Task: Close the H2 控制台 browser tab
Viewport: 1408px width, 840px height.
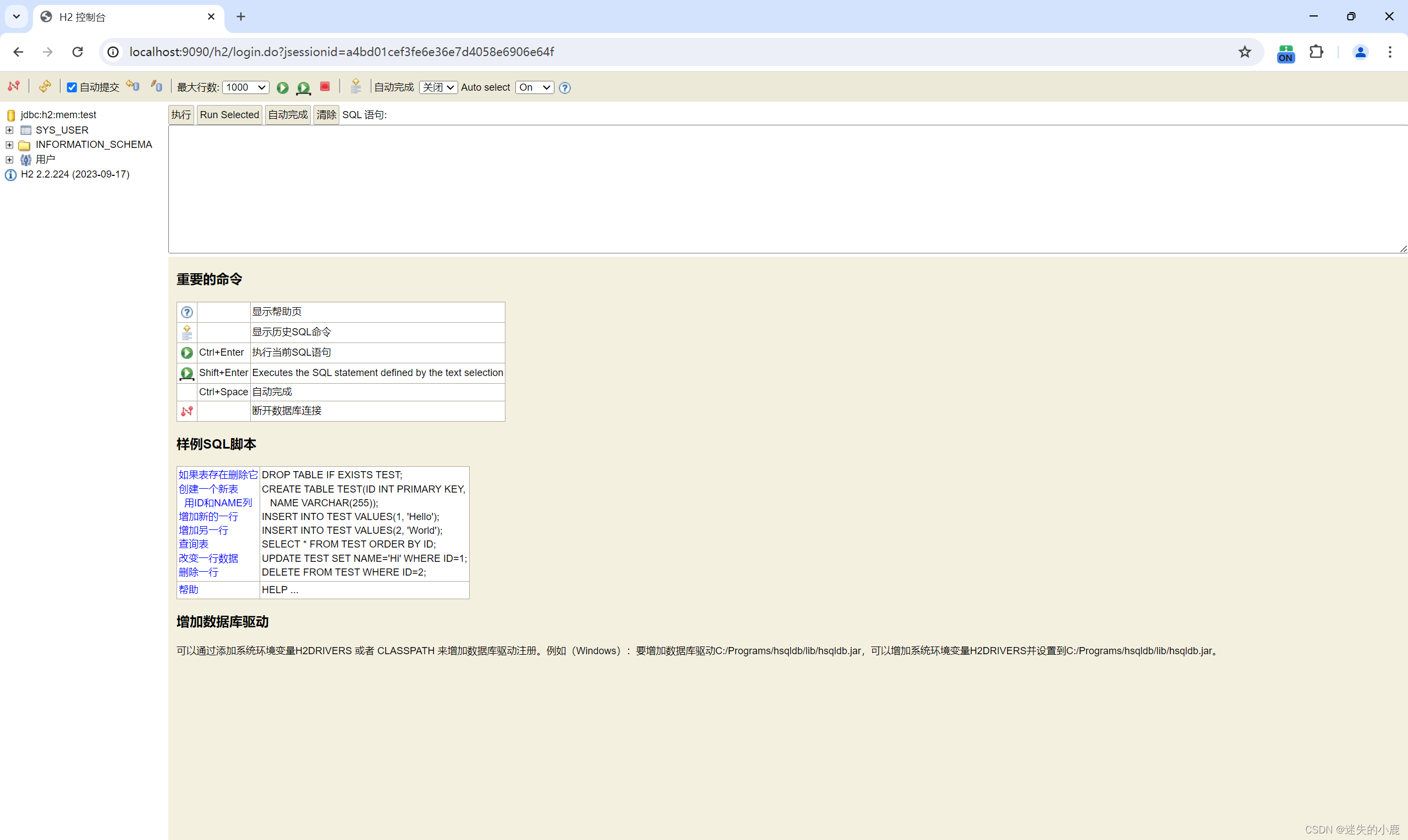Action: (211, 17)
